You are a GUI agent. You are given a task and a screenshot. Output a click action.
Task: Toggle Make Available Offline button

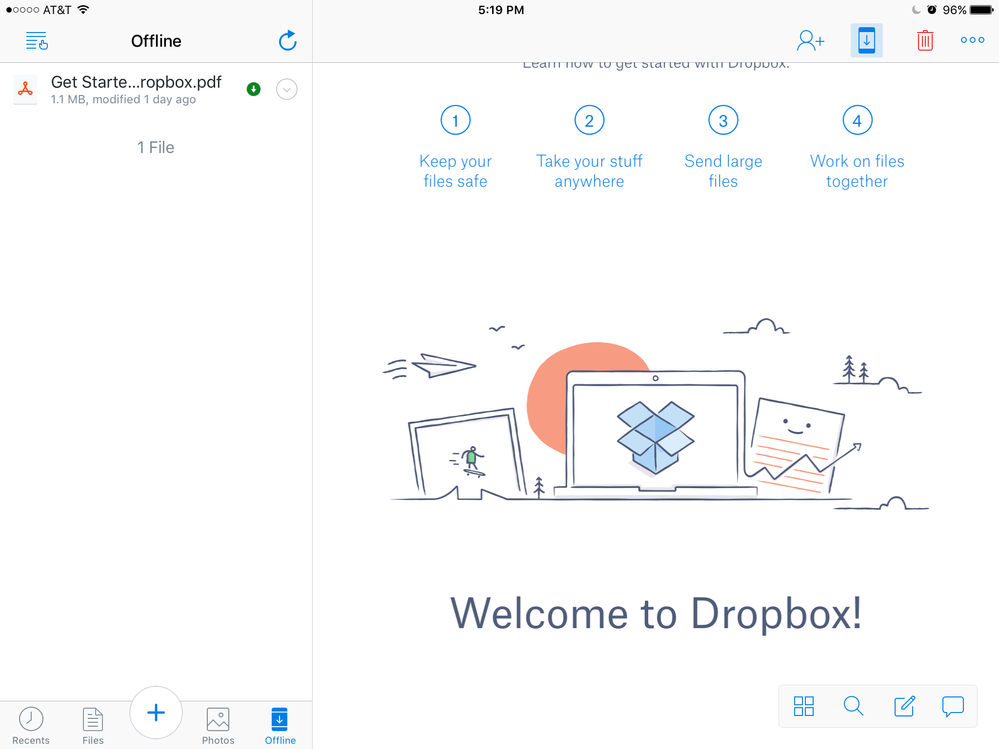867,41
